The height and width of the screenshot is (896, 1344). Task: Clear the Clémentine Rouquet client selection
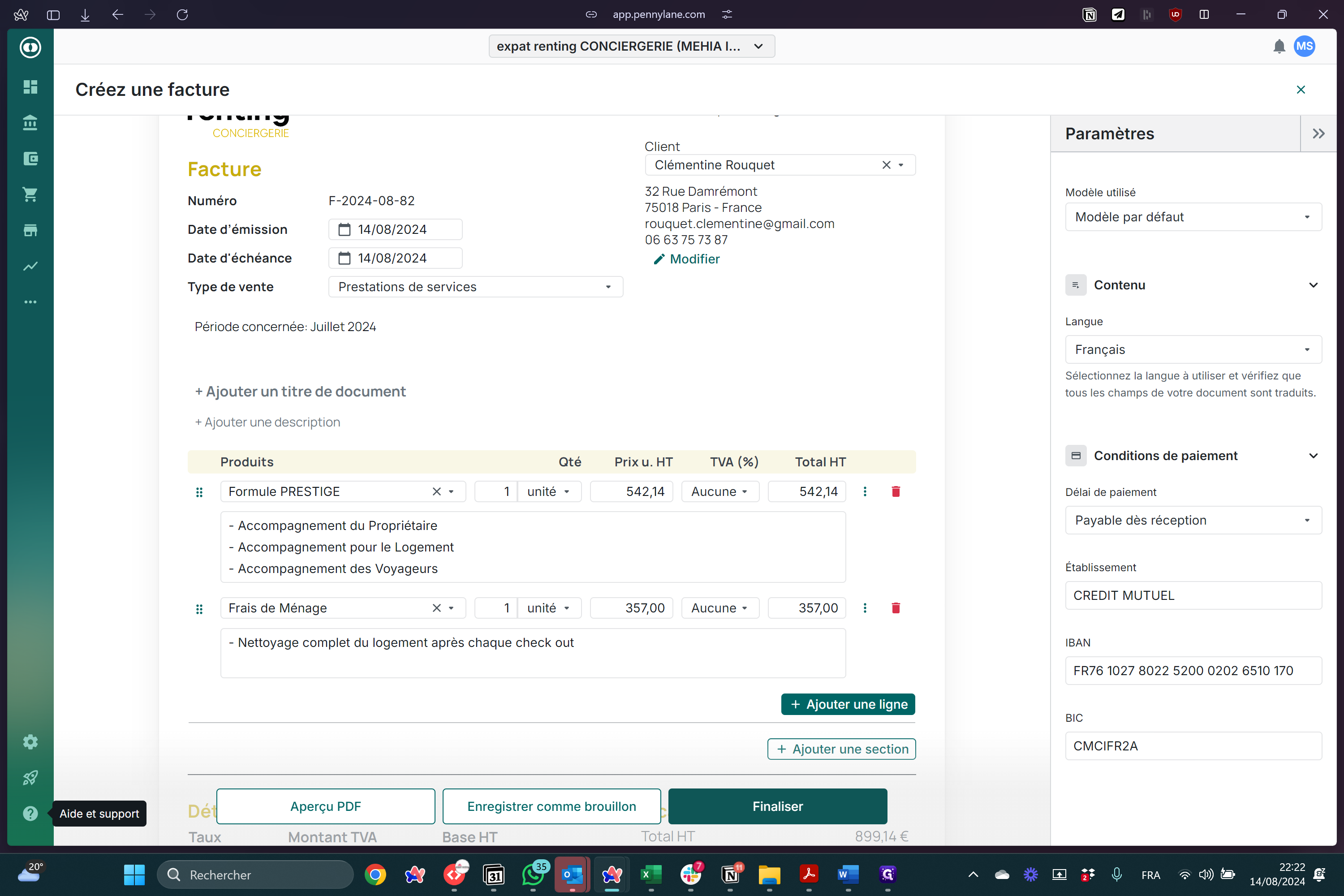(886, 165)
